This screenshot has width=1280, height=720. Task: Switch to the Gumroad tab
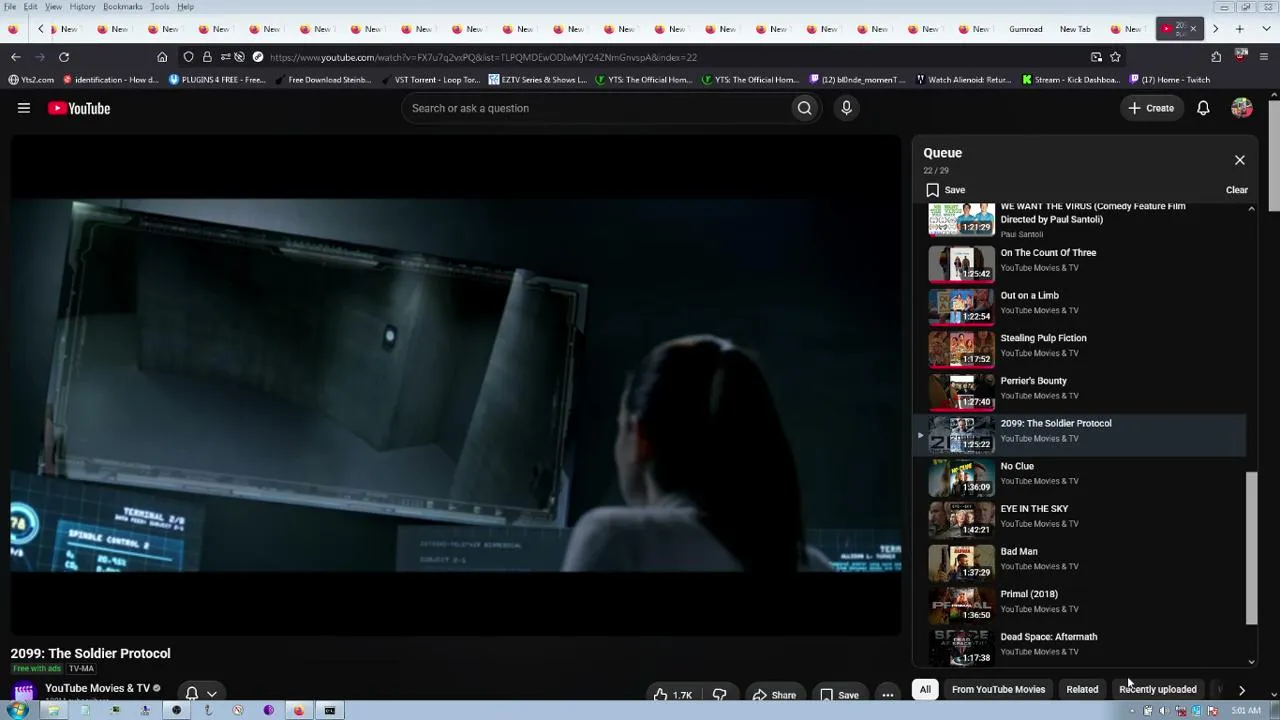pyautogui.click(x=1025, y=29)
